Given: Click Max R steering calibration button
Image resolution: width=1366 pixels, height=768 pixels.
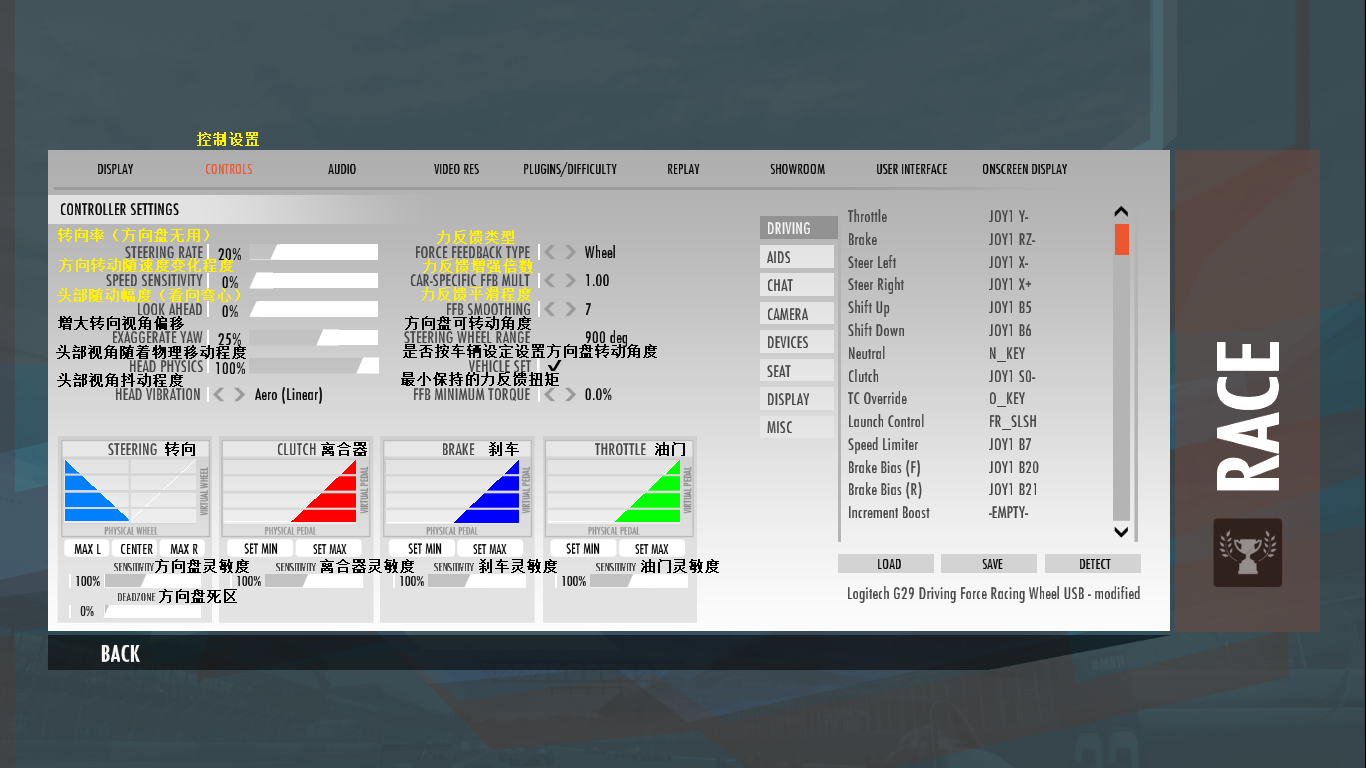Looking at the screenshot, I should pos(183,549).
